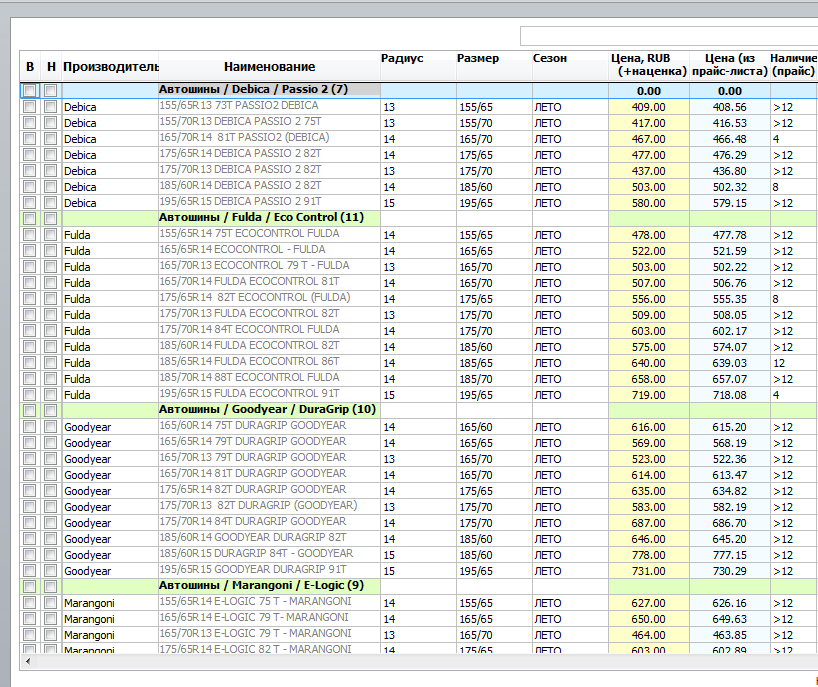Image resolution: width=818 pixels, height=687 pixels.
Task: Click the Цена (из прайс-листа) column header
Action: pyautogui.click(x=729, y=65)
